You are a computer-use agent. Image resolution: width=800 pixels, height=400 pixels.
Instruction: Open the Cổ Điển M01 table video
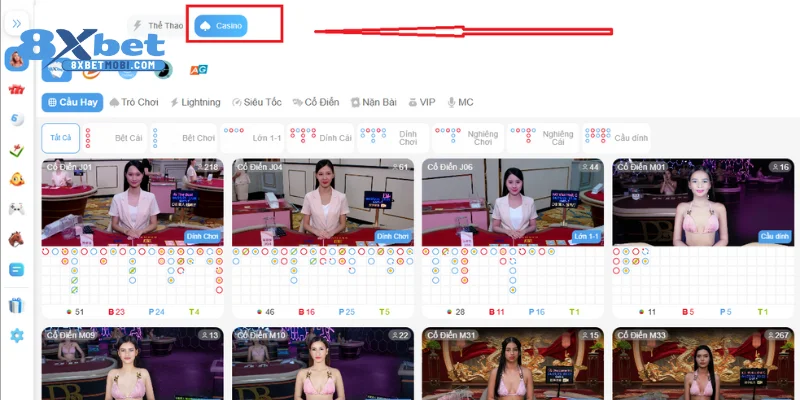coord(703,203)
